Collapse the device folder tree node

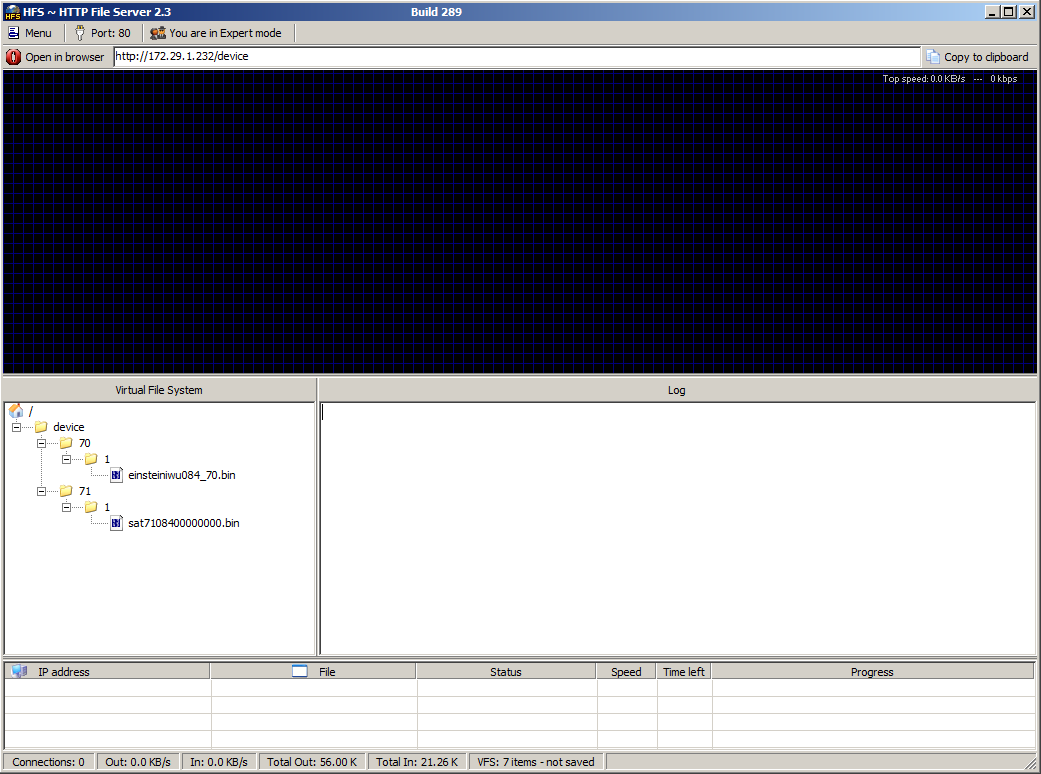[x=17, y=427]
